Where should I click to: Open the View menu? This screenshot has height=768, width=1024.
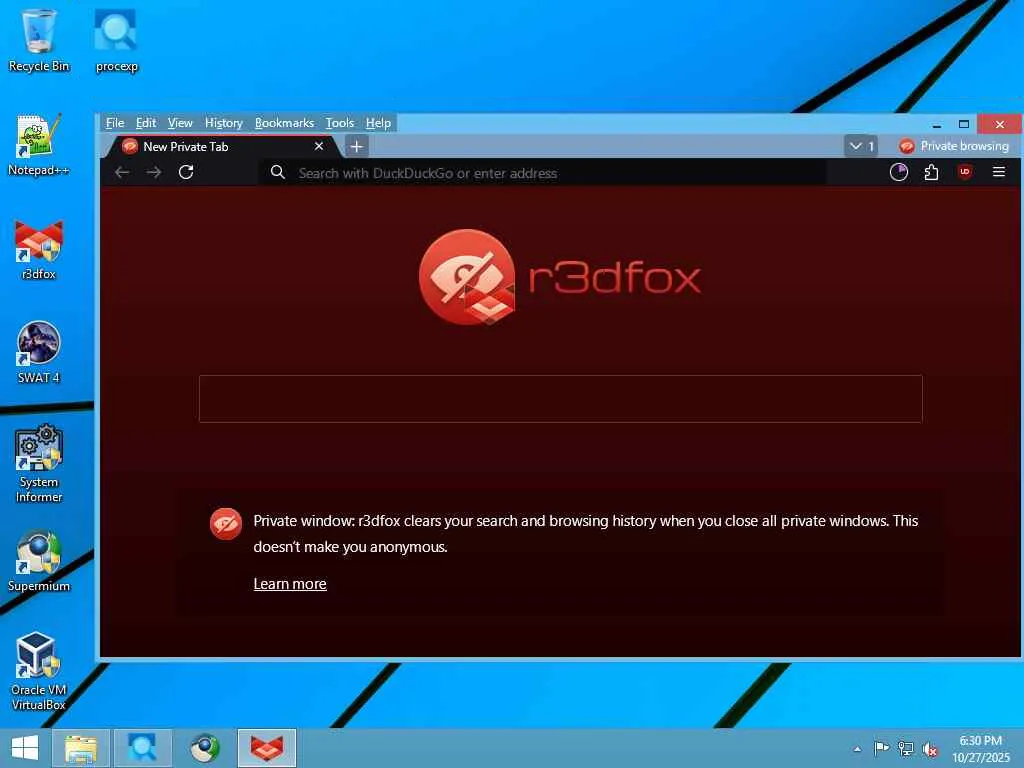click(x=180, y=123)
